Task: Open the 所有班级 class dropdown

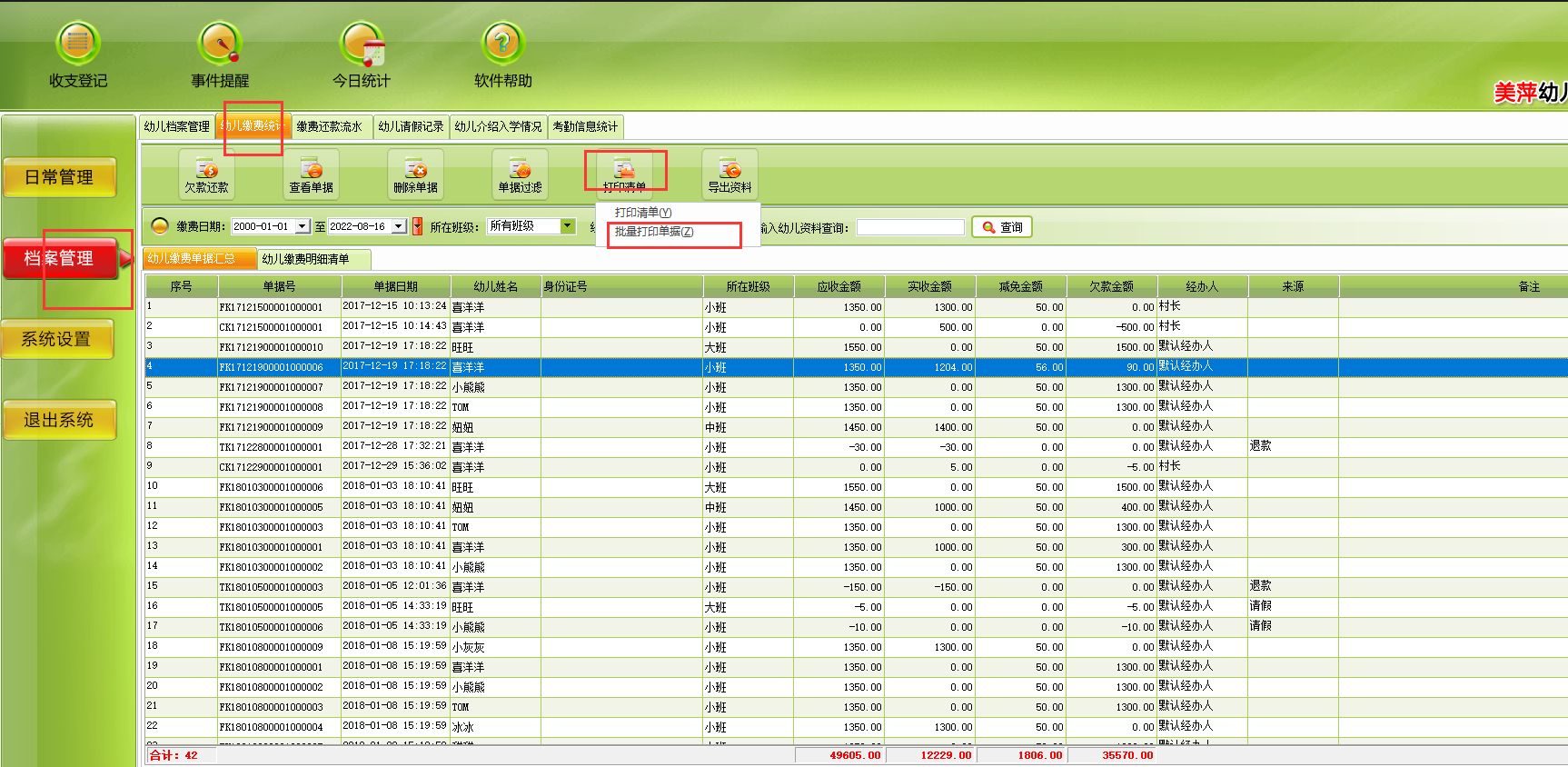Action: (x=568, y=226)
